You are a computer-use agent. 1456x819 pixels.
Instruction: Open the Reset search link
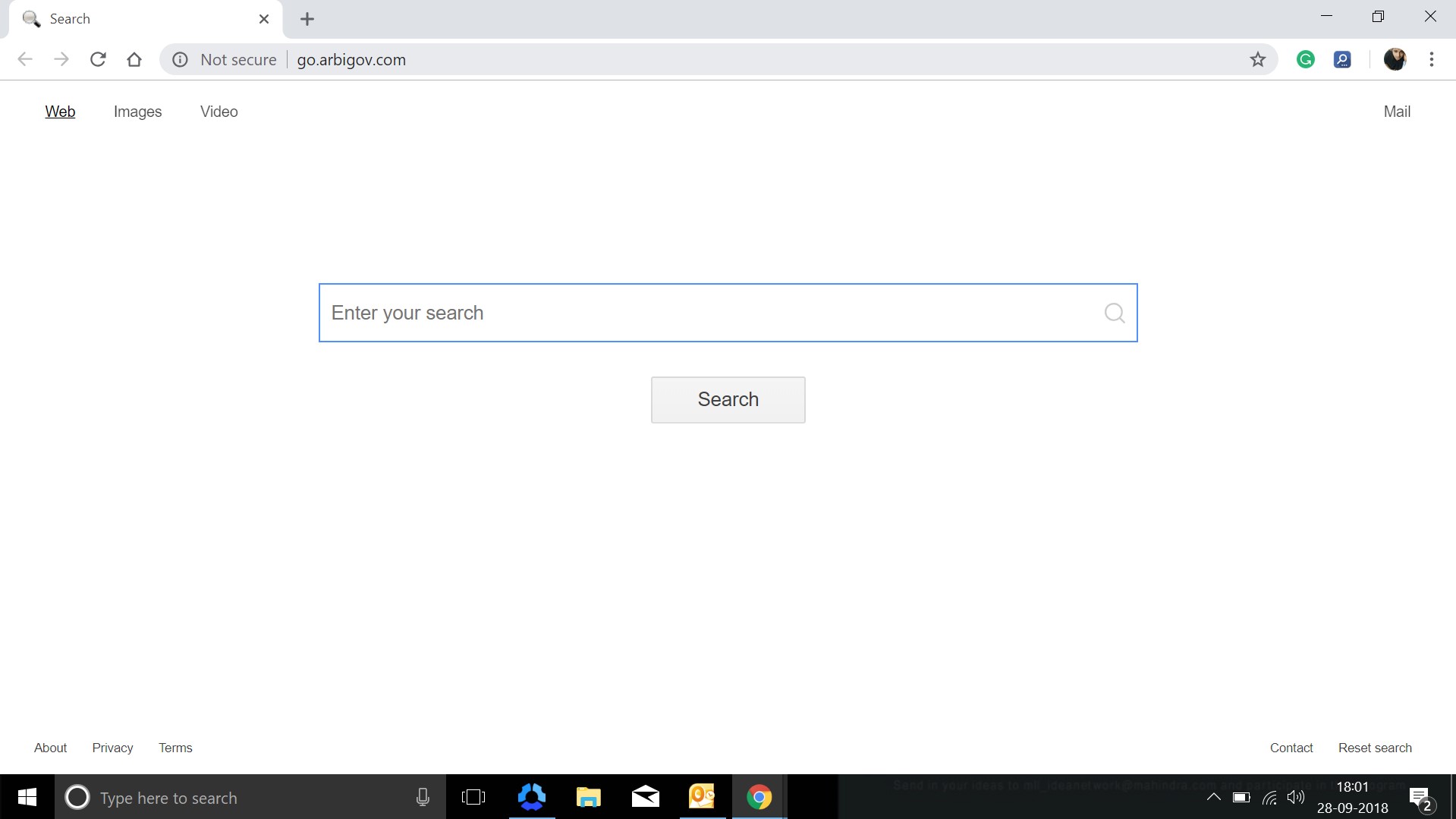coord(1375,747)
